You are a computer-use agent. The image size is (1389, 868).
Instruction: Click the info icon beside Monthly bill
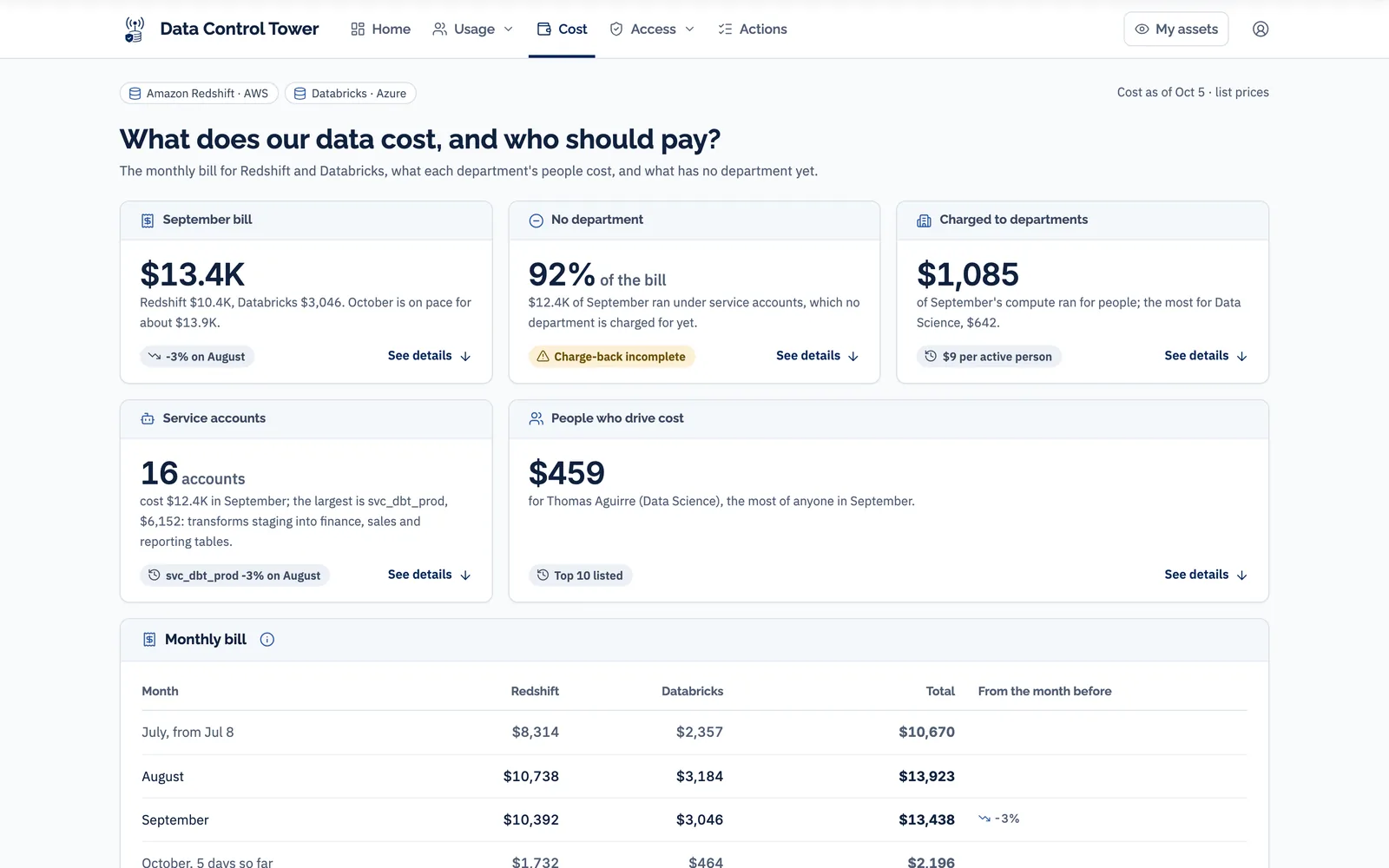(267, 640)
